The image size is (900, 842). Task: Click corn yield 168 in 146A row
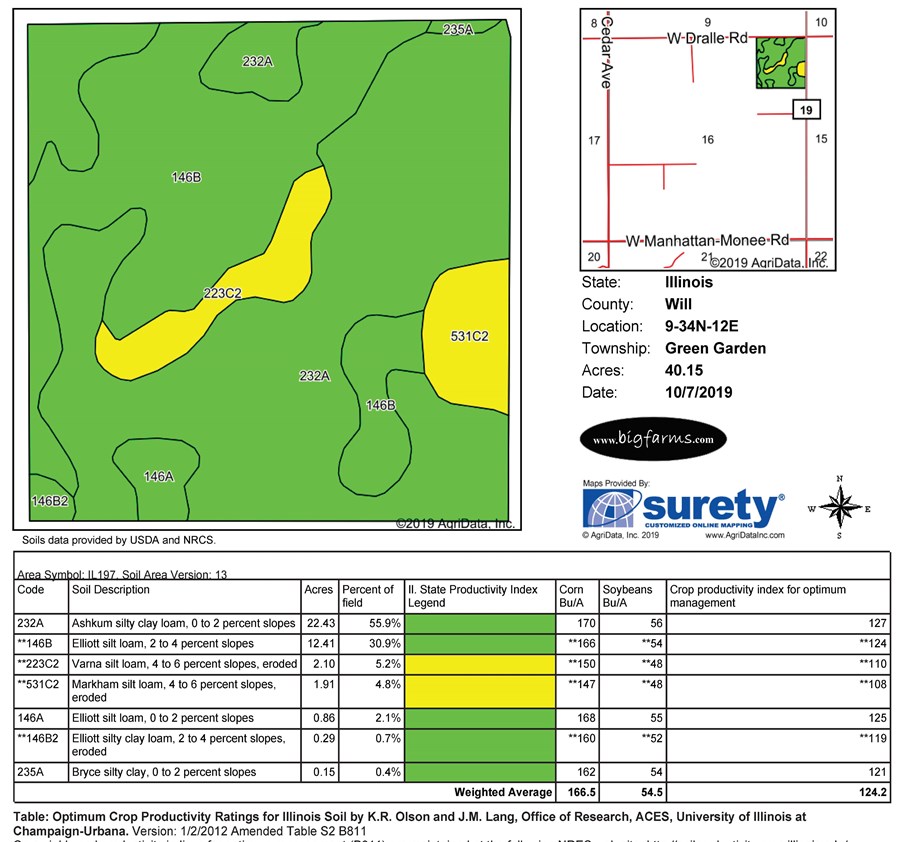coord(587,718)
